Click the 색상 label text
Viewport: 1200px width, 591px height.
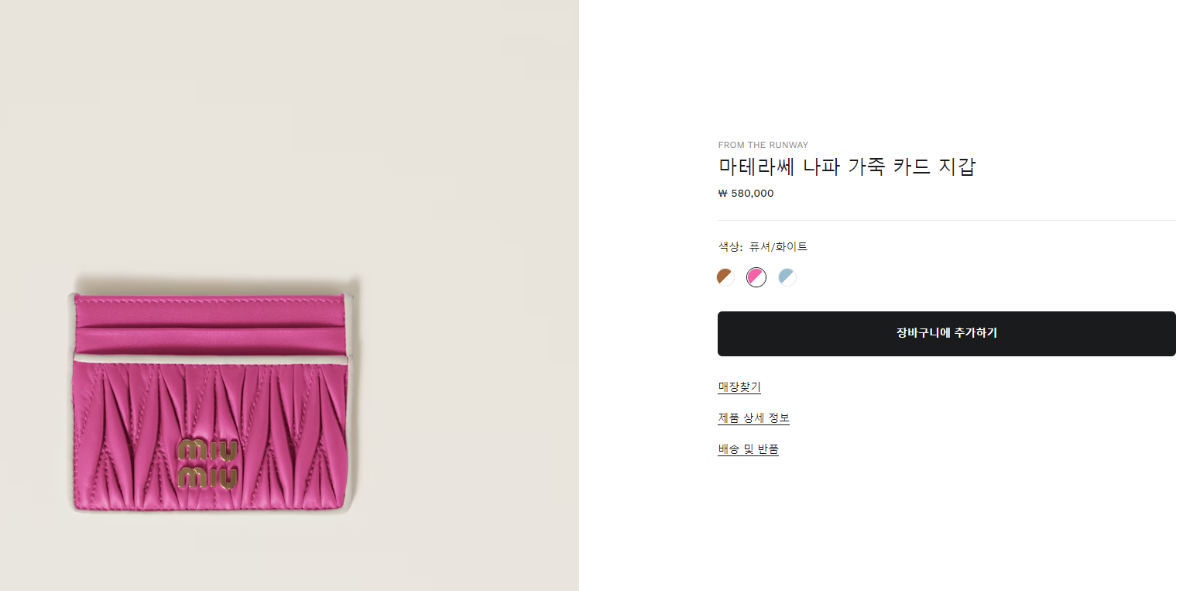pyautogui.click(x=729, y=247)
